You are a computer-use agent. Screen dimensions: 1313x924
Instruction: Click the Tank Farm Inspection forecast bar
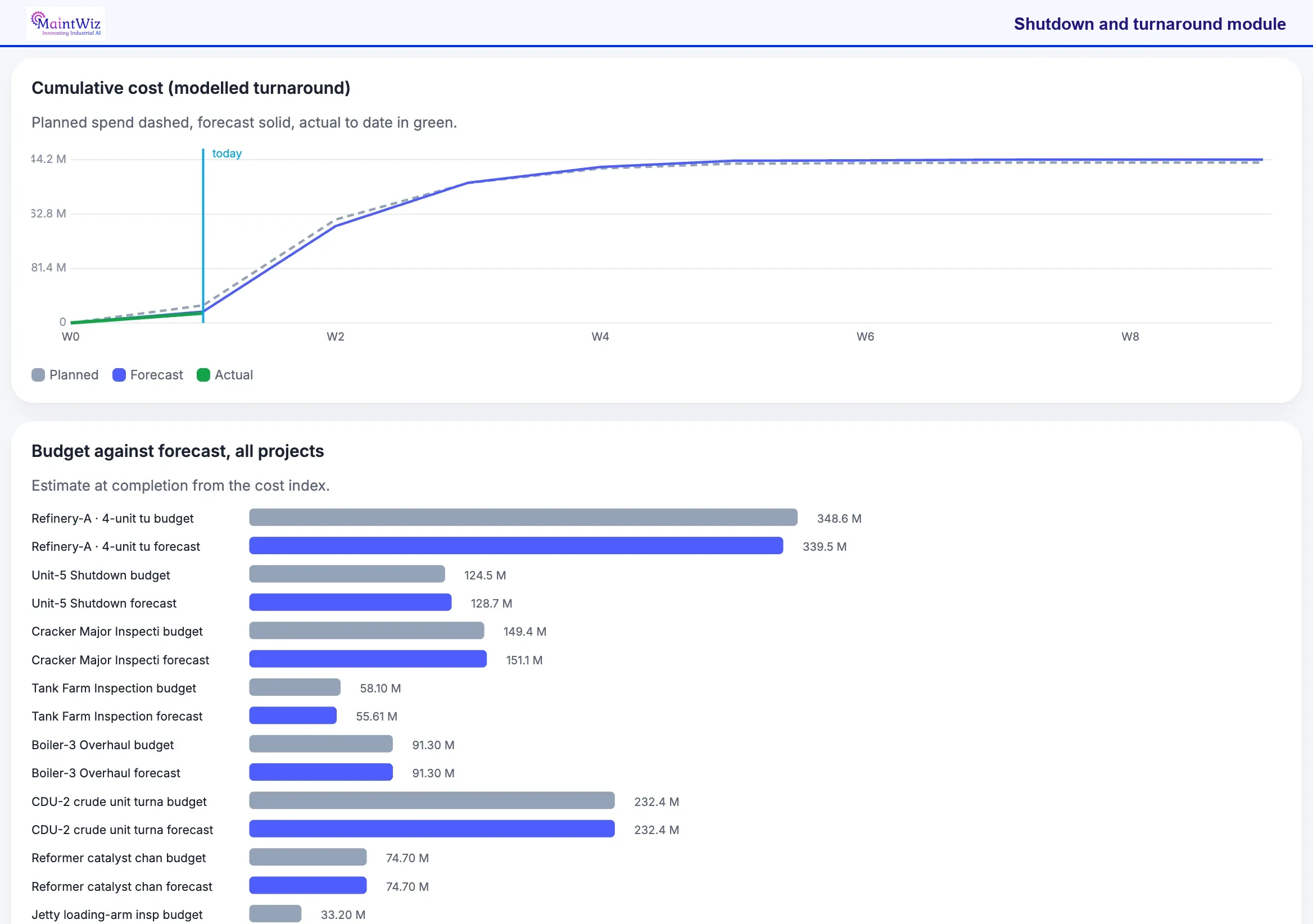293,716
